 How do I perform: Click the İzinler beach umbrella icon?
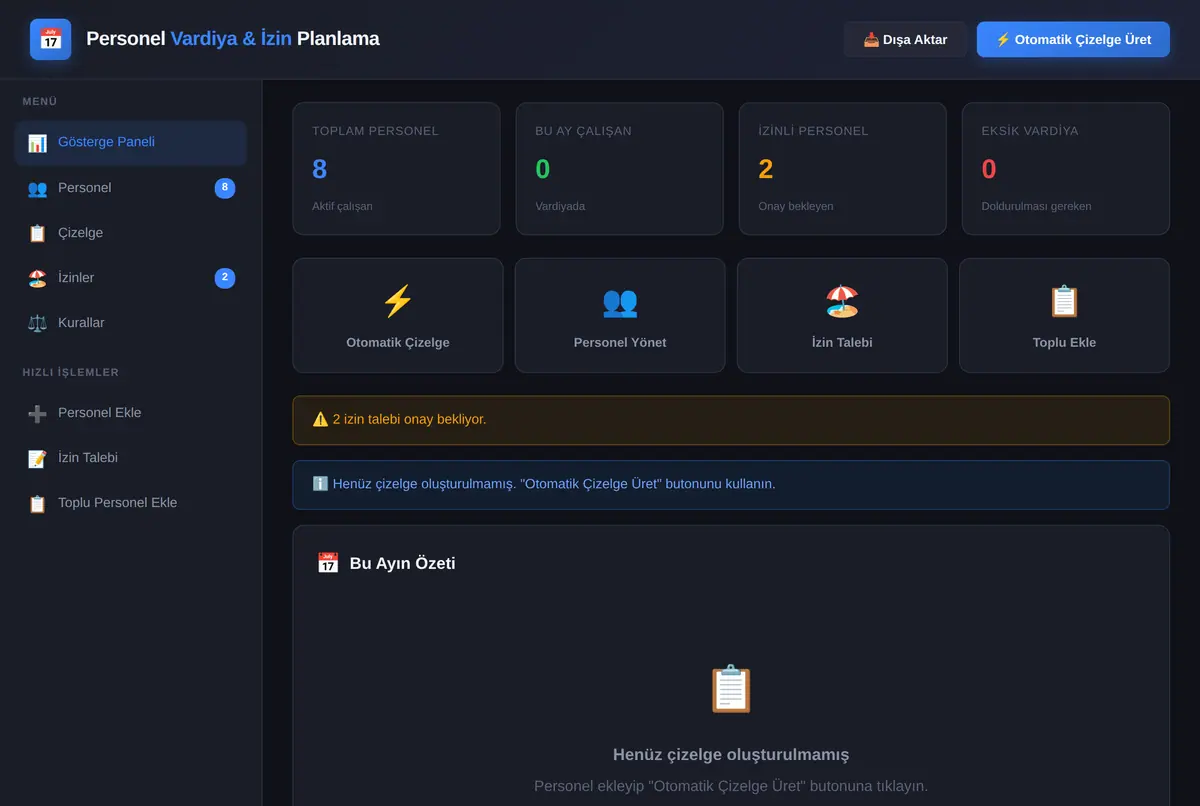[x=37, y=278]
